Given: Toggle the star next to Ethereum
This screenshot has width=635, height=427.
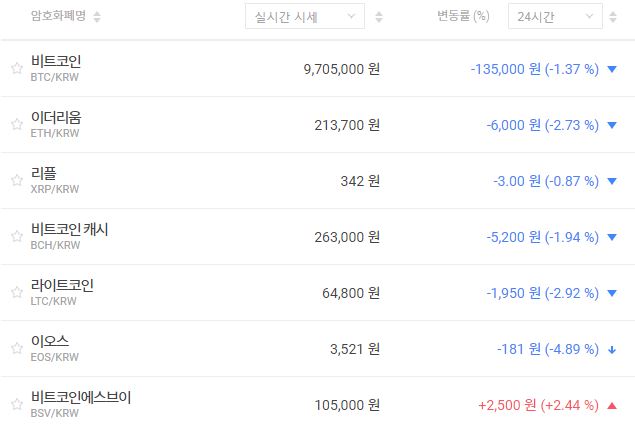Looking at the screenshot, I should click(x=16, y=125).
